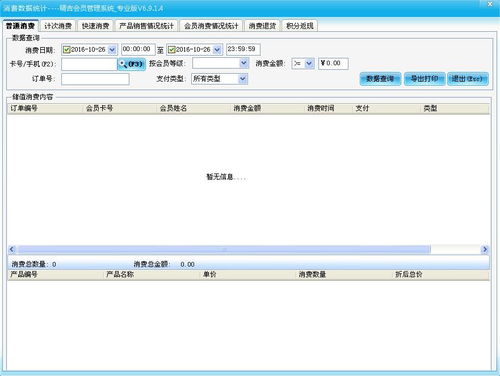The height and width of the screenshot is (376, 500).
Task: Open the 快速消费 tab
Action: point(96,26)
